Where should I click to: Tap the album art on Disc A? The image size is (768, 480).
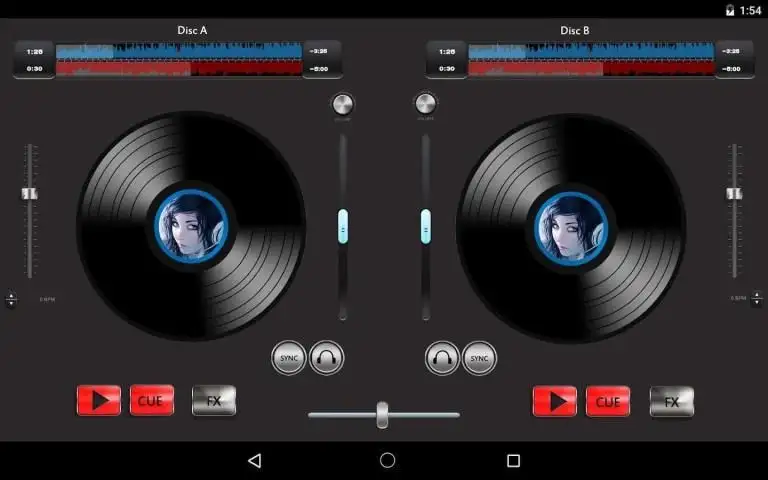(x=192, y=227)
